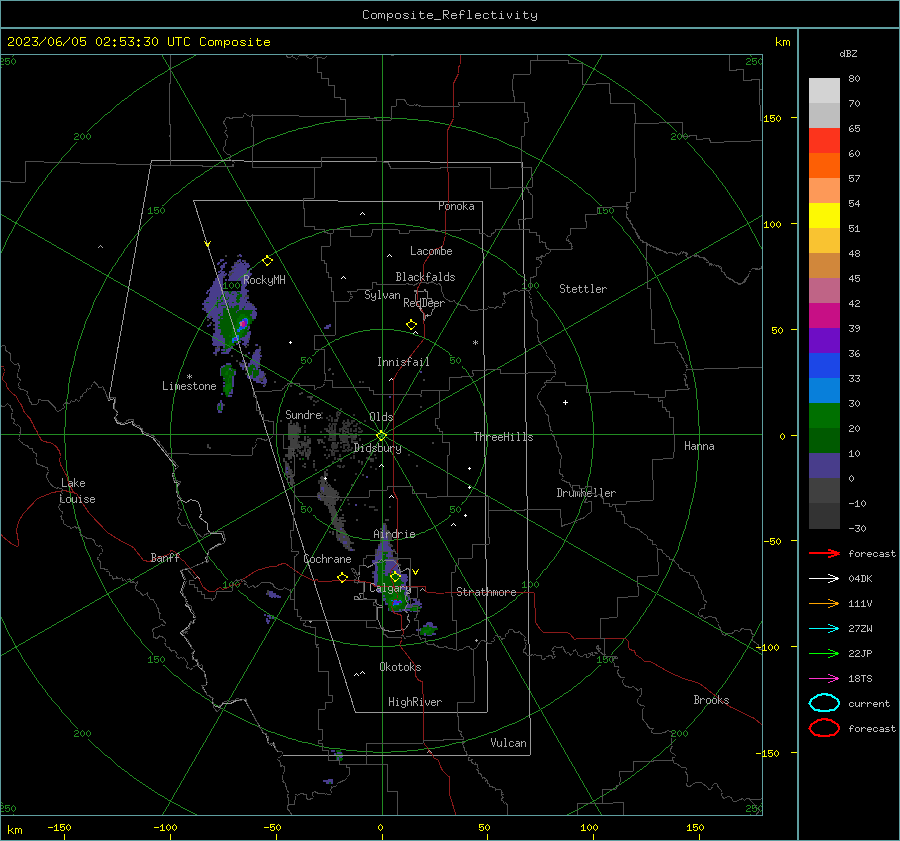Click the Ponoka label
The width and height of the screenshot is (900, 841).
click(x=456, y=206)
